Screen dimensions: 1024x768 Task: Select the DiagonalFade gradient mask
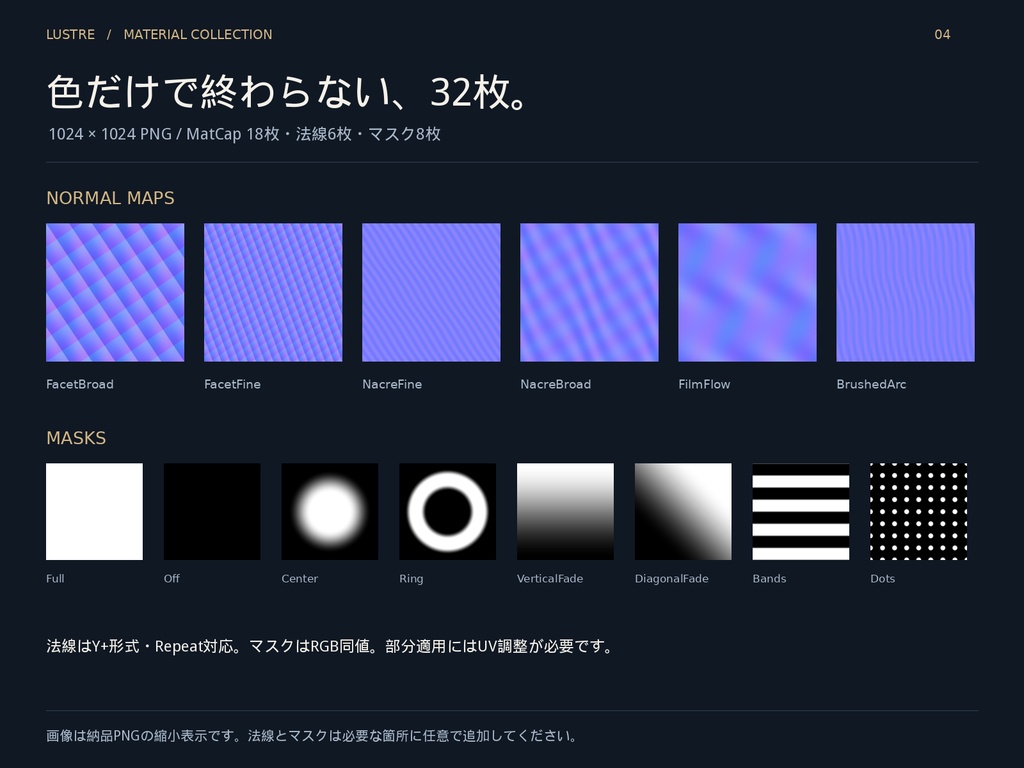tap(683, 511)
